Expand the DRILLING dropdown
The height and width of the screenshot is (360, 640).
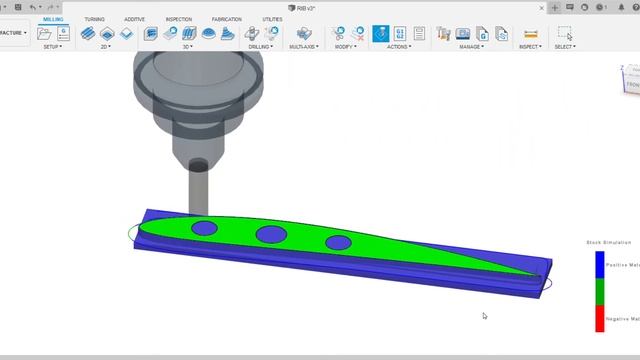coord(261,47)
